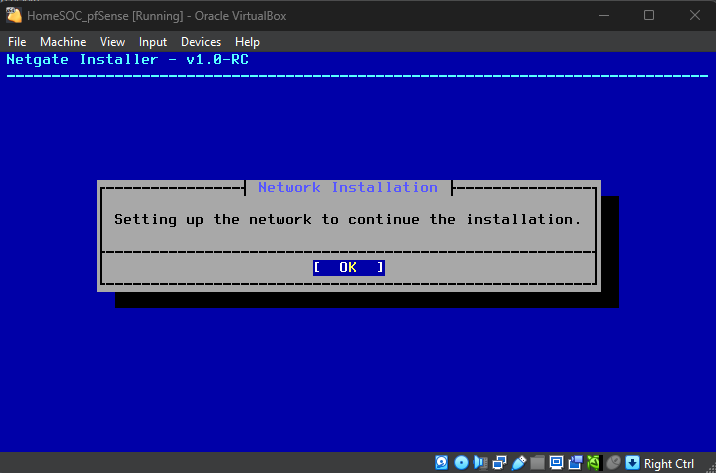Open the File menu
The height and width of the screenshot is (473, 716).
click(17, 42)
